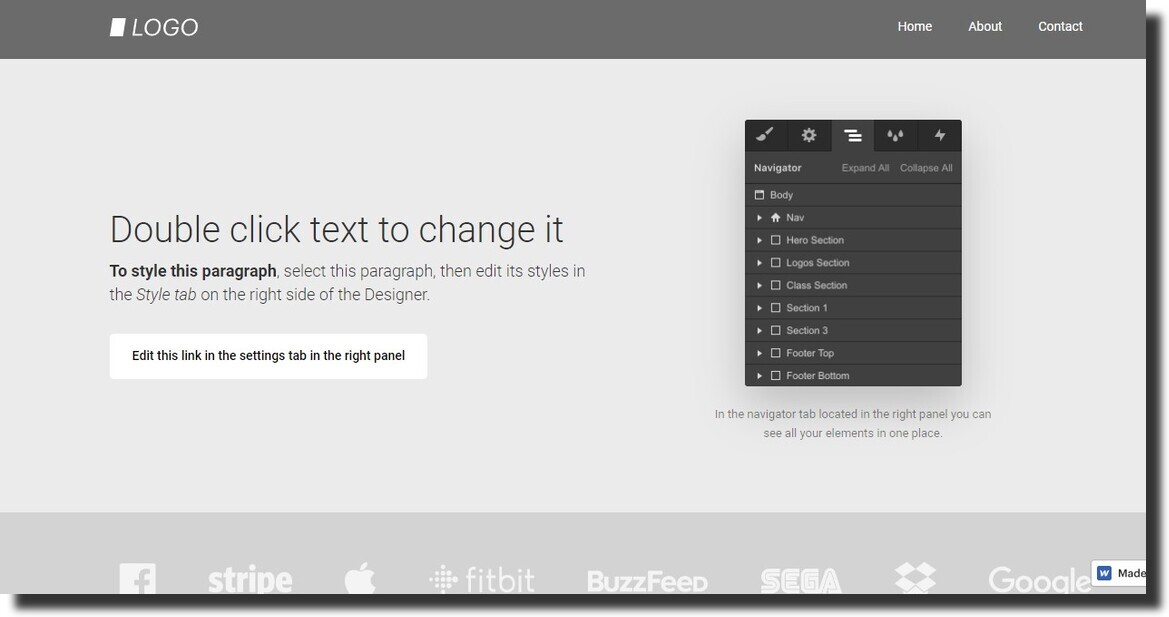Go to the Home menu item
The width and height of the screenshot is (1169, 617).
[915, 26]
